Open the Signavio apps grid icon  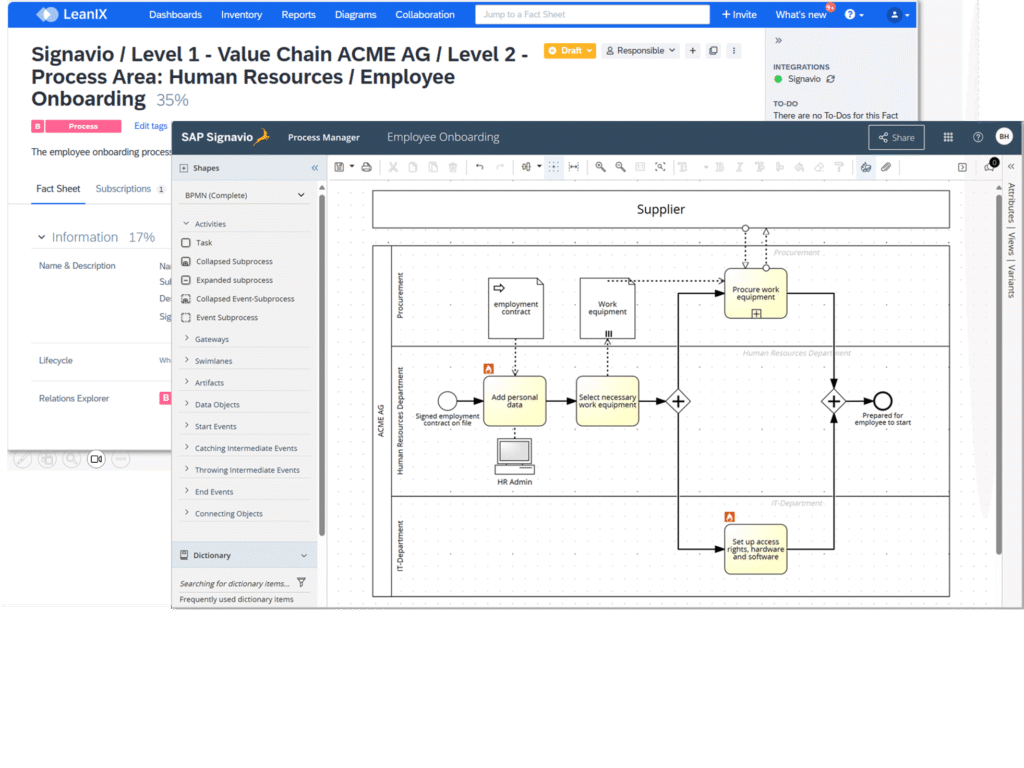click(947, 137)
